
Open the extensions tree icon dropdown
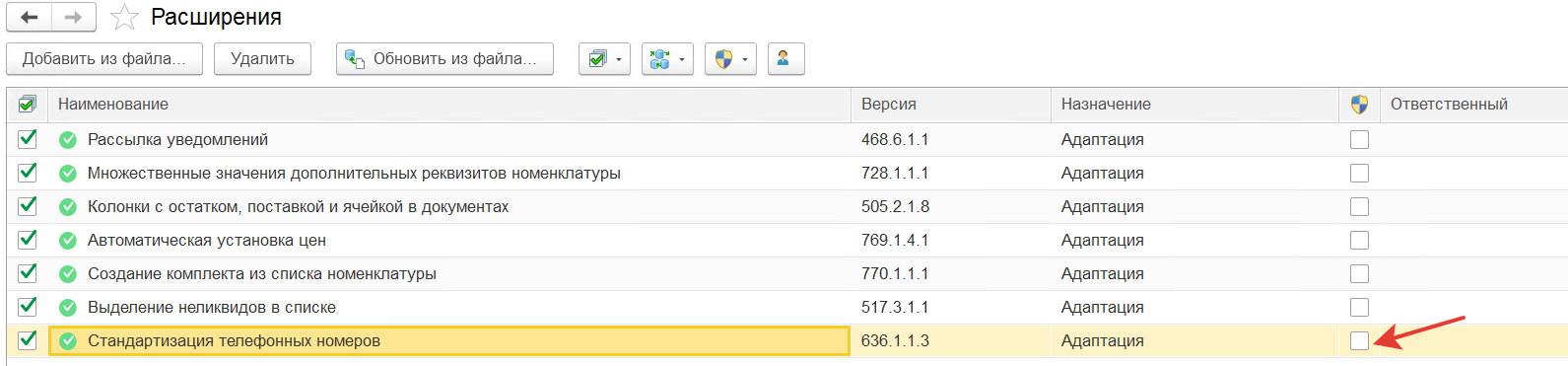[667, 59]
